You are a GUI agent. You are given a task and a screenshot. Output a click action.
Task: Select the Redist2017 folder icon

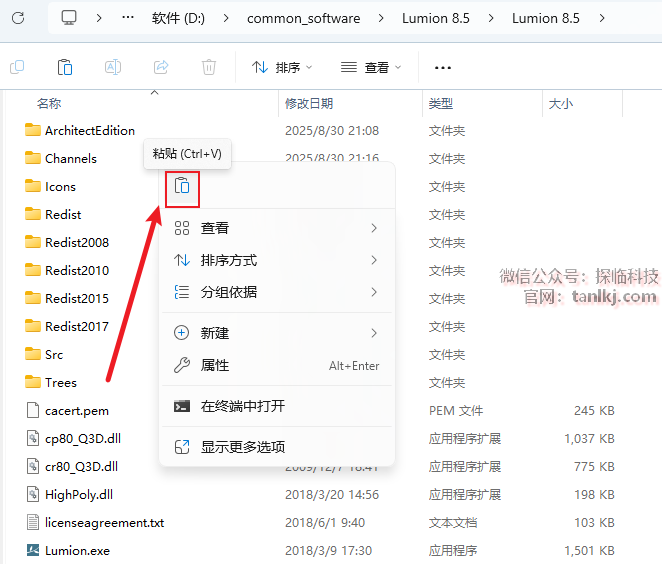pos(33,326)
